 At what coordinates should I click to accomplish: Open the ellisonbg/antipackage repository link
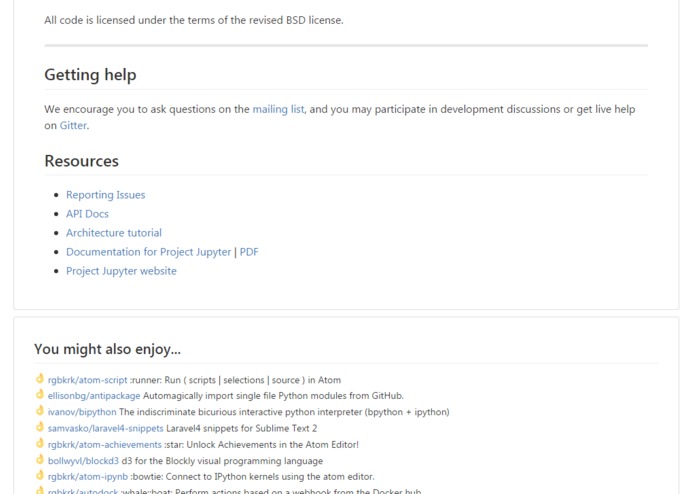click(x=94, y=396)
